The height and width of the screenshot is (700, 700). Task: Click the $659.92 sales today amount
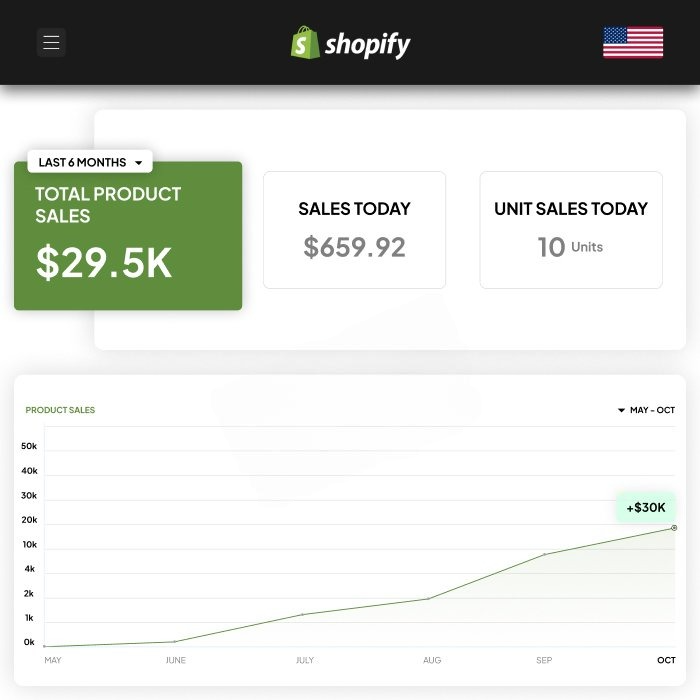point(354,247)
